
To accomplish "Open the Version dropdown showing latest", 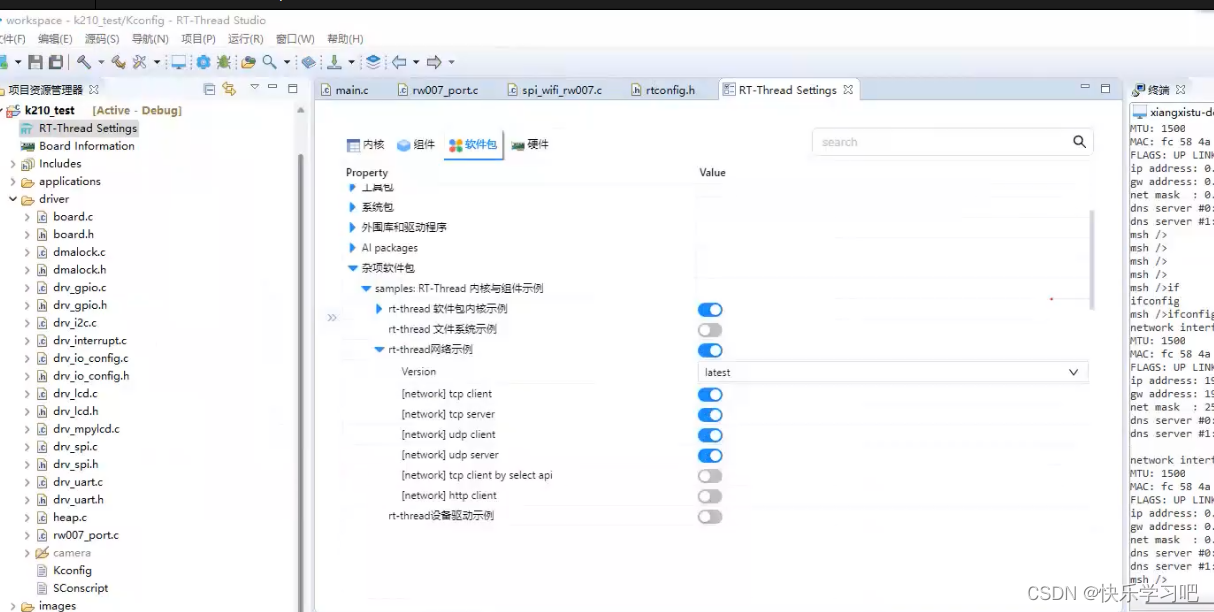I will pos(892,372).
